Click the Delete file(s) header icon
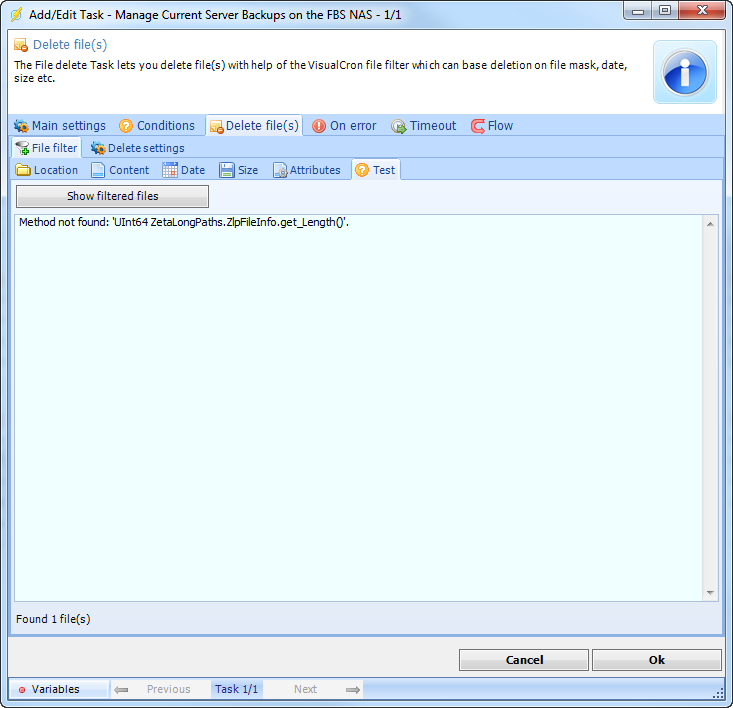The width and height of the screenshot is (733, 708). point(21,45)
